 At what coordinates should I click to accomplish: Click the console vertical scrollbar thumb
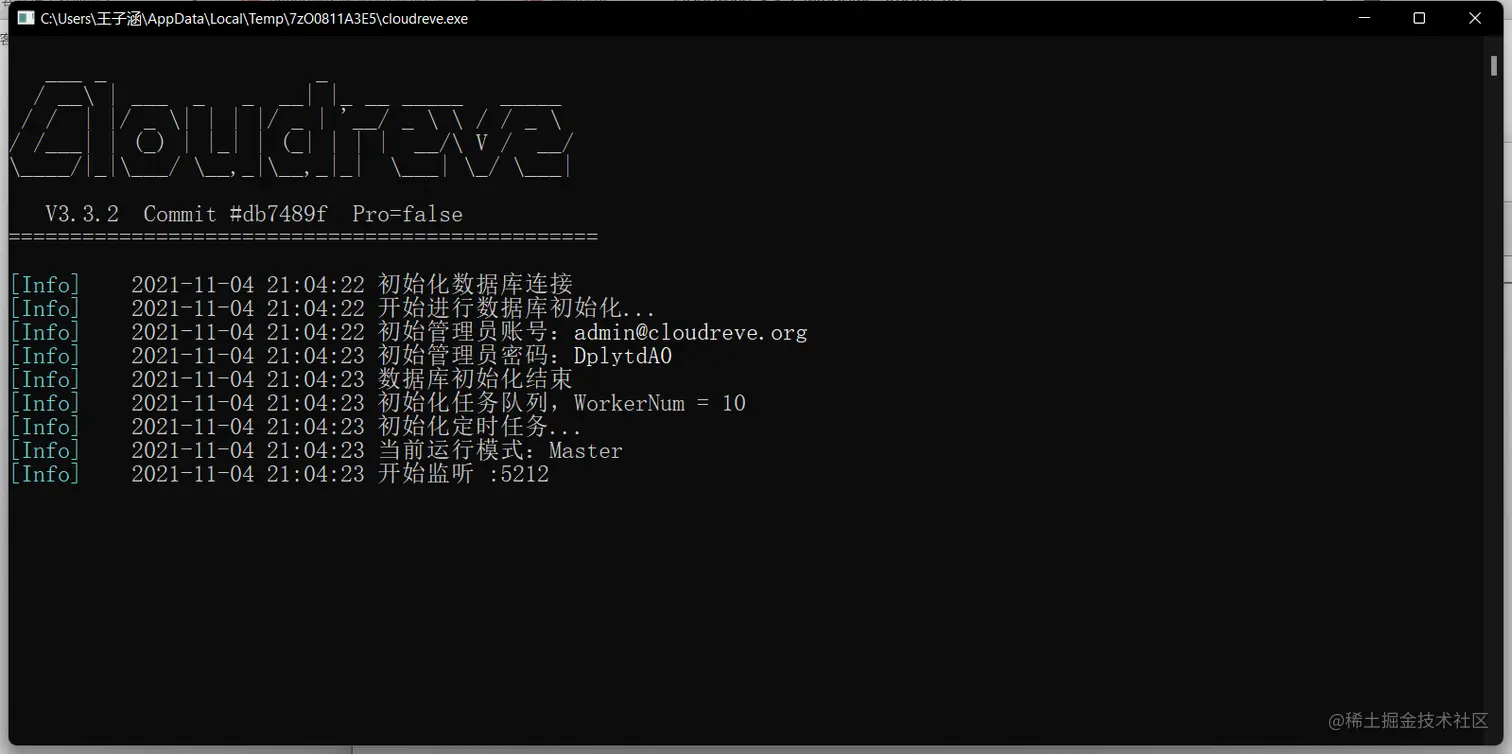point(1494,64)
